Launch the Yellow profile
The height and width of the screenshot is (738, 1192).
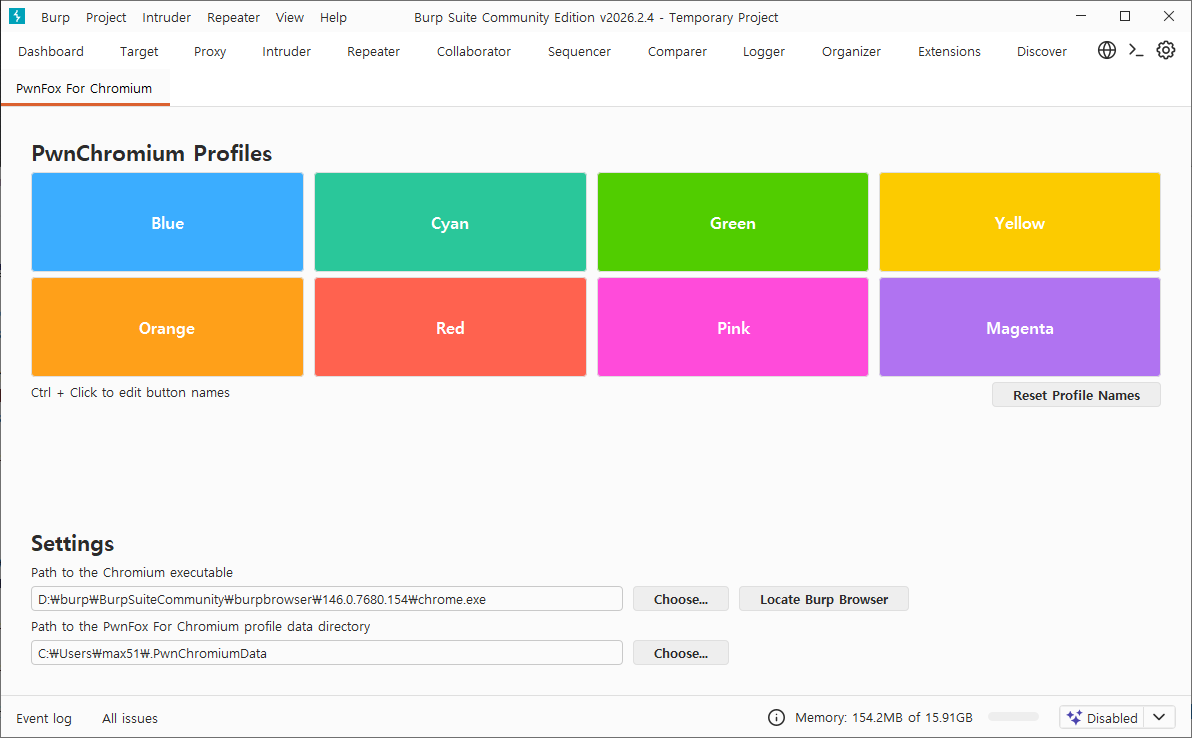(x=1019, y=222)
